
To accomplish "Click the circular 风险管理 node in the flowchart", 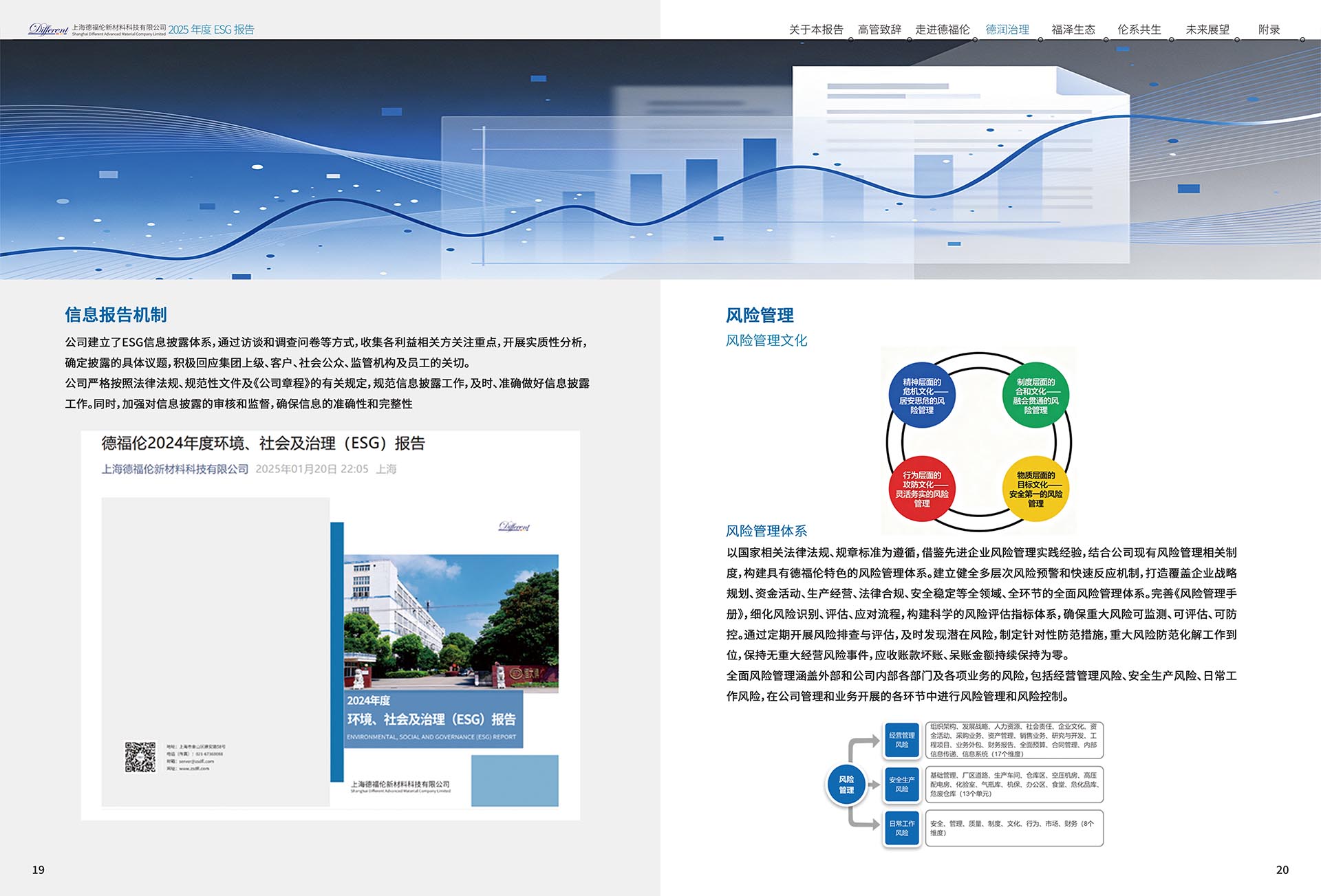I will 846,784.
